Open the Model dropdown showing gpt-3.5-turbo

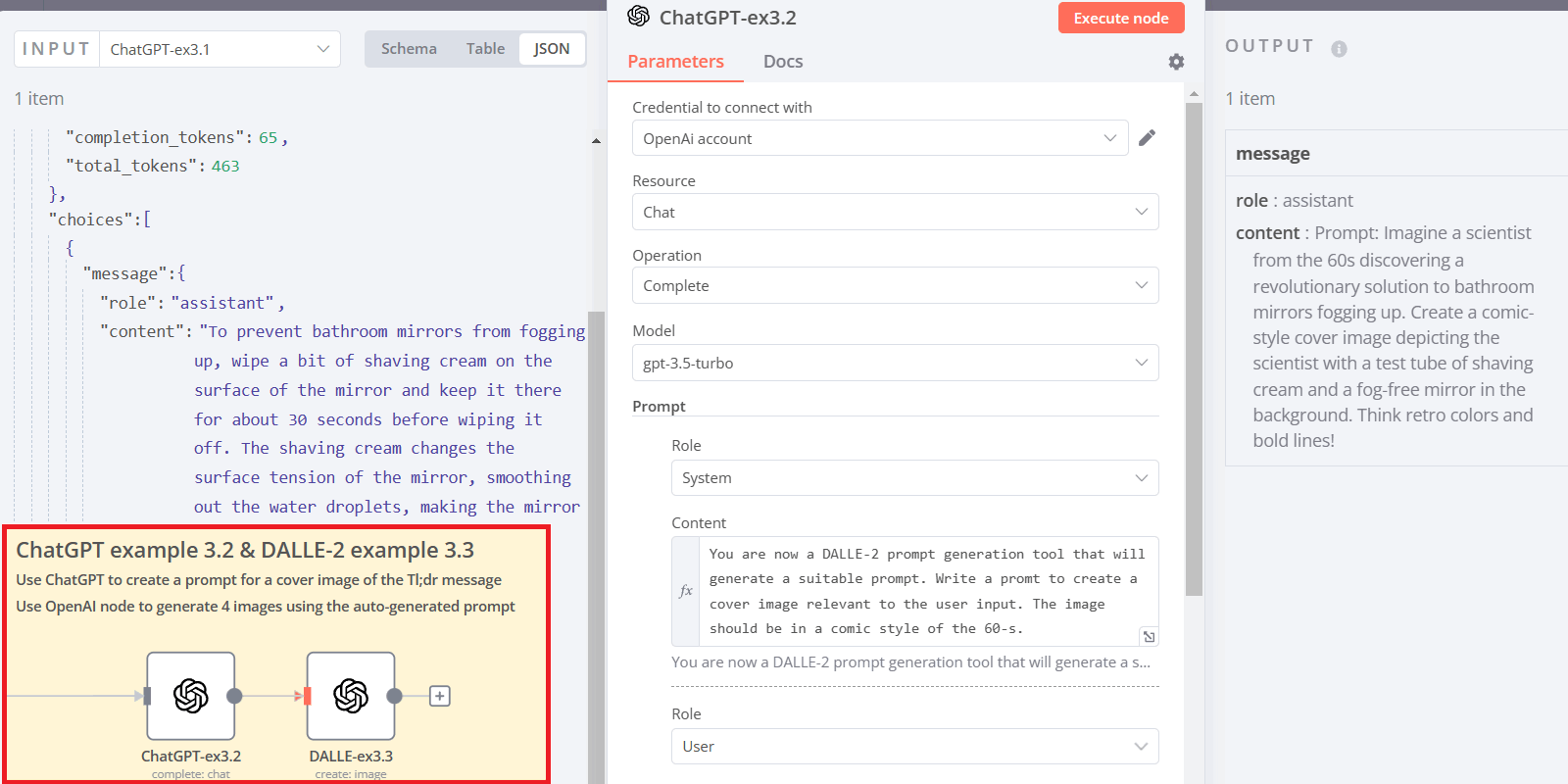tap(895, 363)
